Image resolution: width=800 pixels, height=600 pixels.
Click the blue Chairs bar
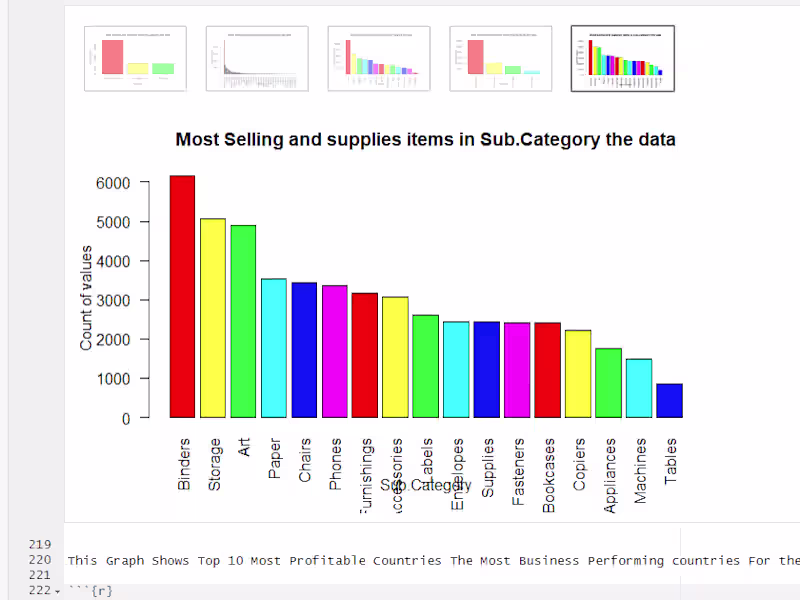[x=304, y=350]
